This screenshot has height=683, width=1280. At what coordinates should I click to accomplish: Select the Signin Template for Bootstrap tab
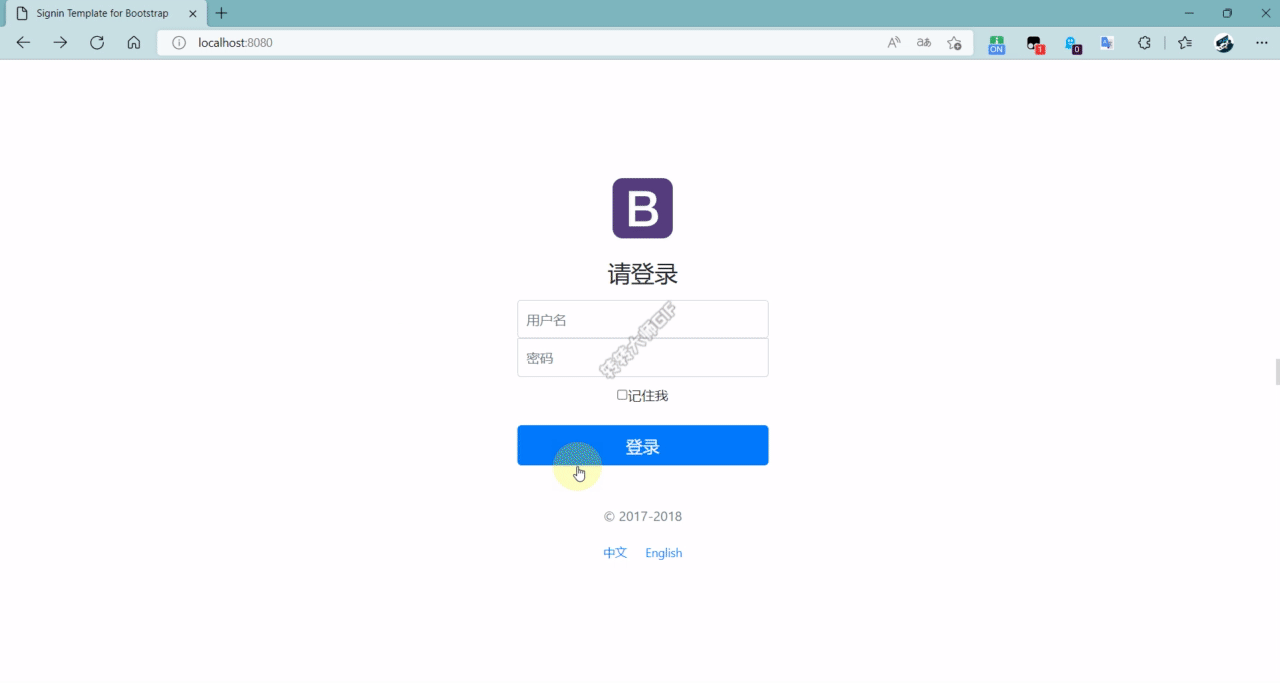106,13
